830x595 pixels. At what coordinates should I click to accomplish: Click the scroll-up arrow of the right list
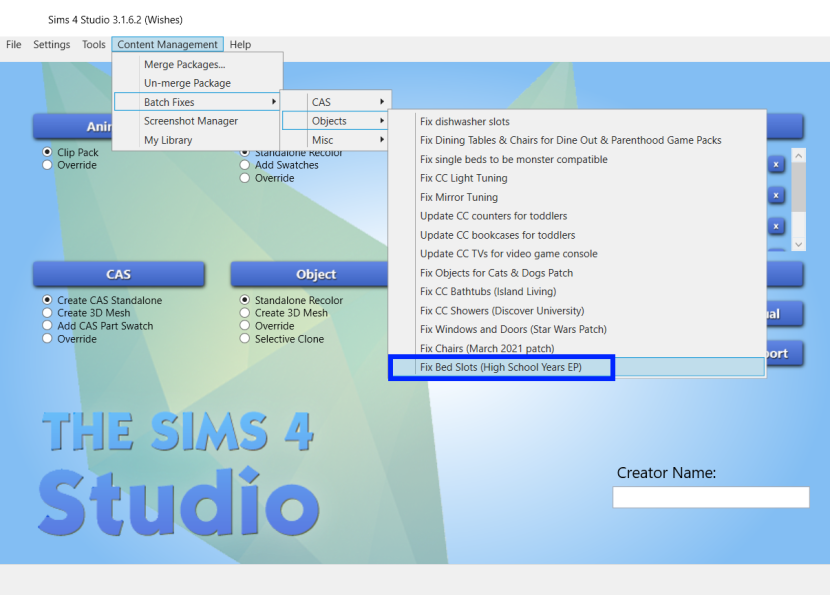click(798, 156)
